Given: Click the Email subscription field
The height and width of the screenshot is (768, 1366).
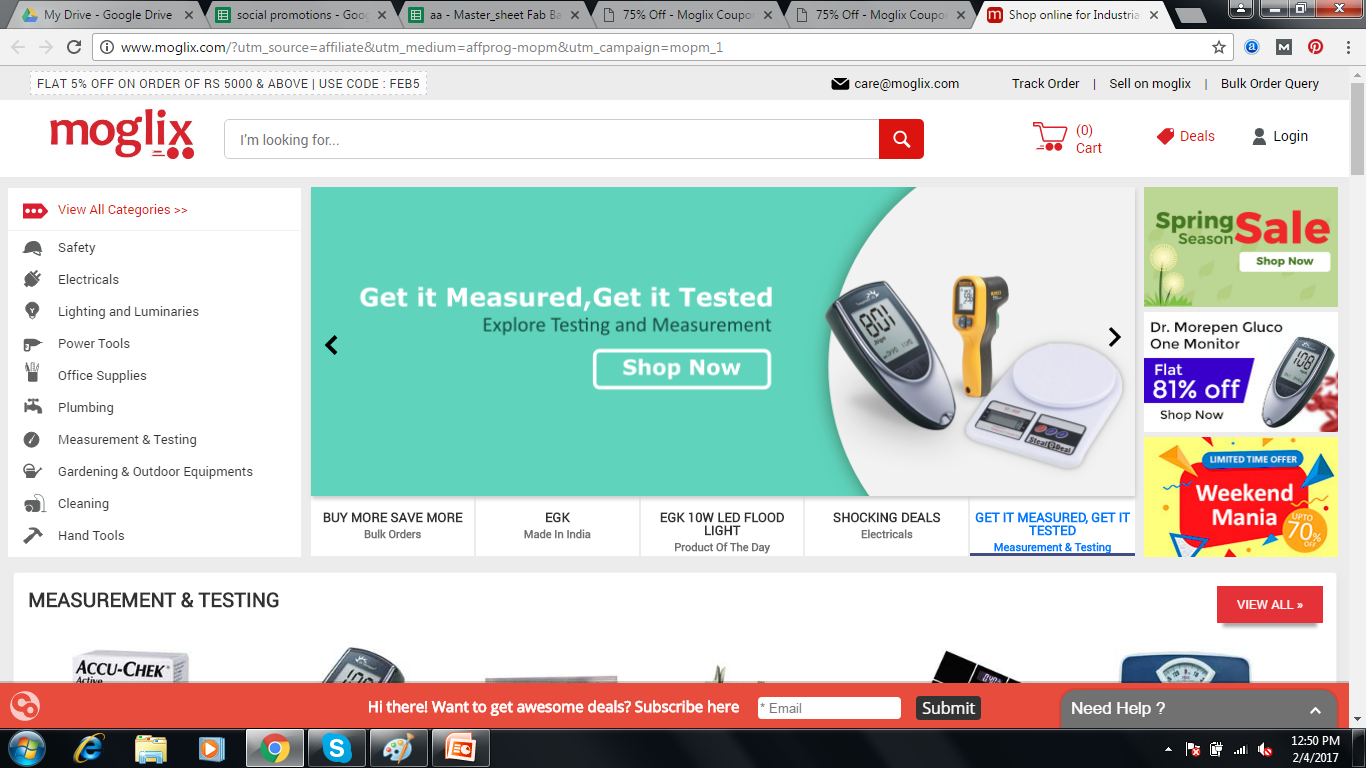Looking at the screenshot, I should (x=829, y=708).
